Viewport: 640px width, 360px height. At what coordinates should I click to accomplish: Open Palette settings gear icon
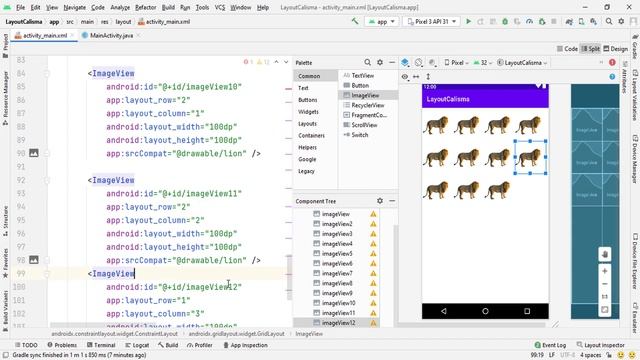click(380, 62)
